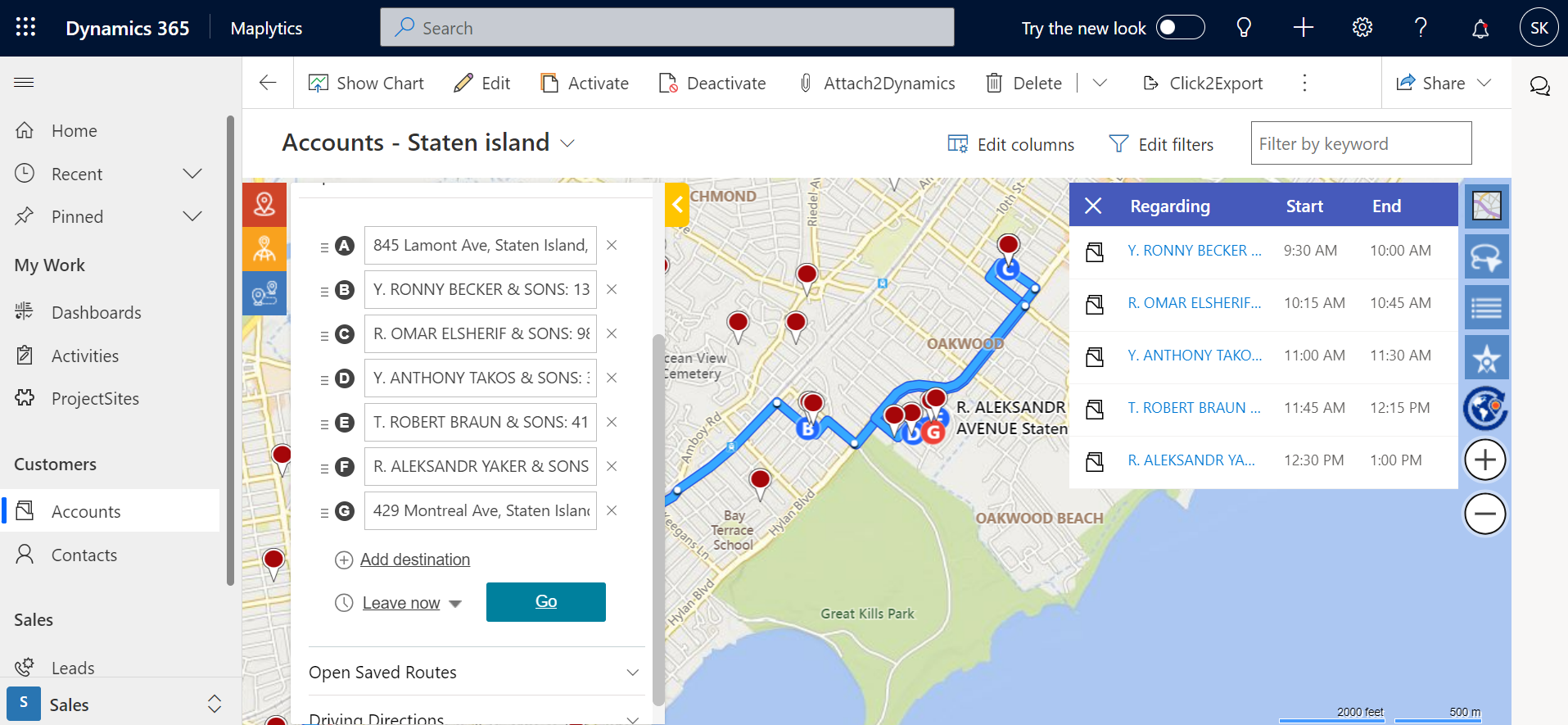
Task: Open the SK user account avatar
Action: coord(1539,28)
